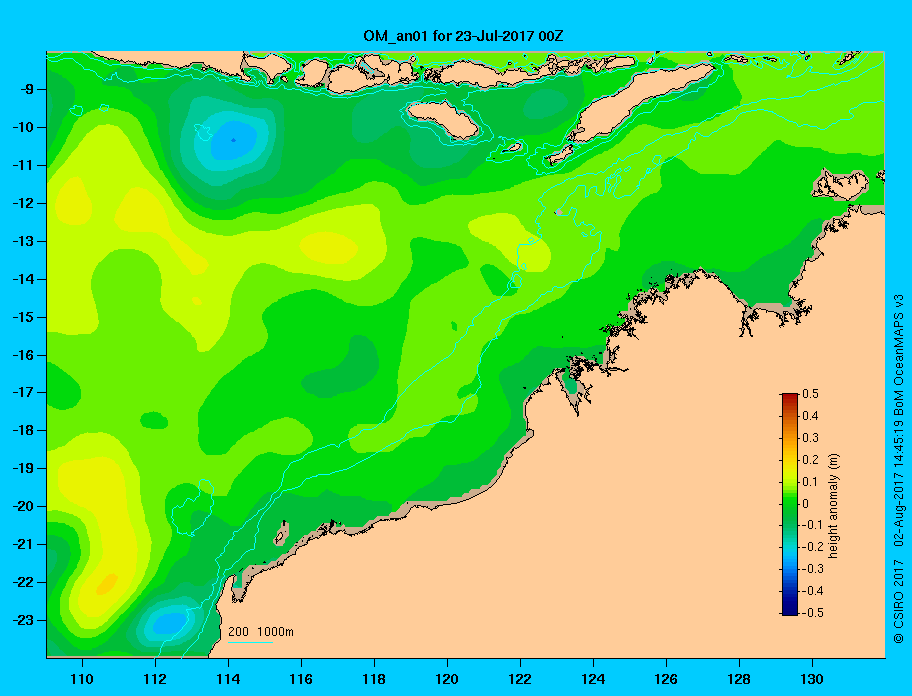The image size is (912, 696).
Task: Click the height anomaly color scale bar
Action: pyautogui.click(x=790, y=504)
